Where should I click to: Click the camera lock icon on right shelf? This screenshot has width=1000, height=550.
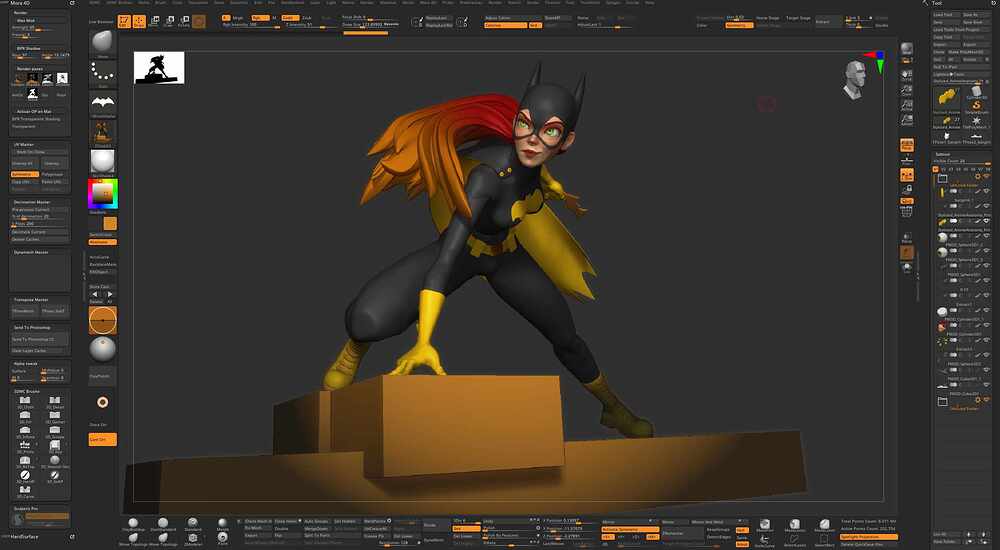pos(906,189)
